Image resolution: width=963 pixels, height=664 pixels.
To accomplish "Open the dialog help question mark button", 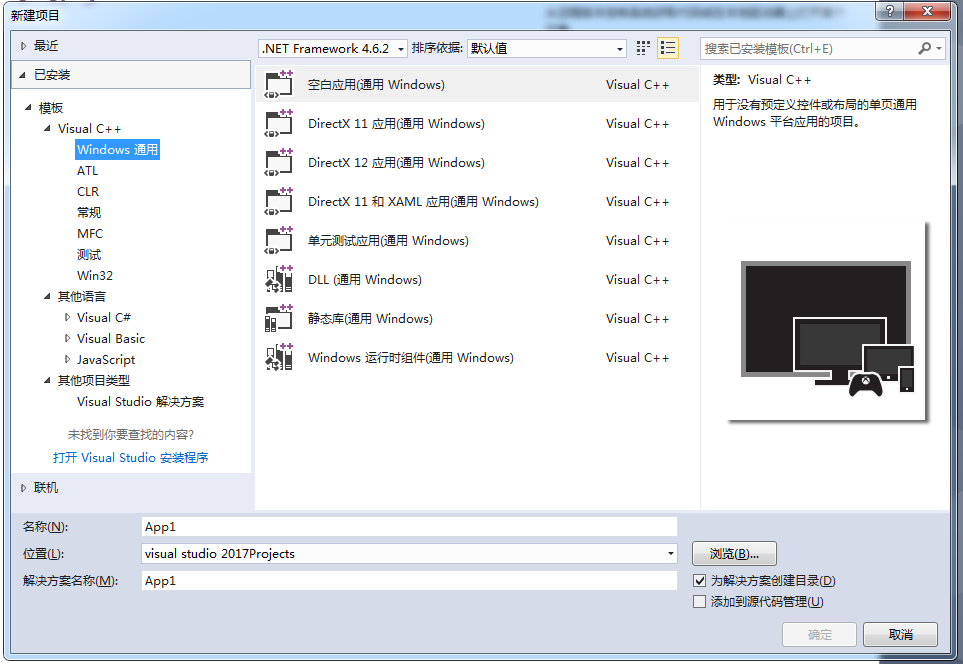I will pyautogui.click(x=891, y=10).
